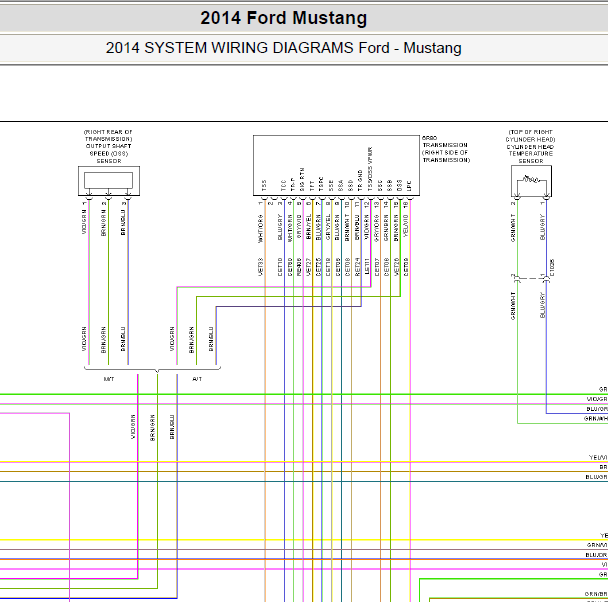Click the "2014 SYSTEM WIRING DIAGRAMS Ford - Mustang" subtitle
This screenshot has width=608, height=602.
(x=283, y=48)
